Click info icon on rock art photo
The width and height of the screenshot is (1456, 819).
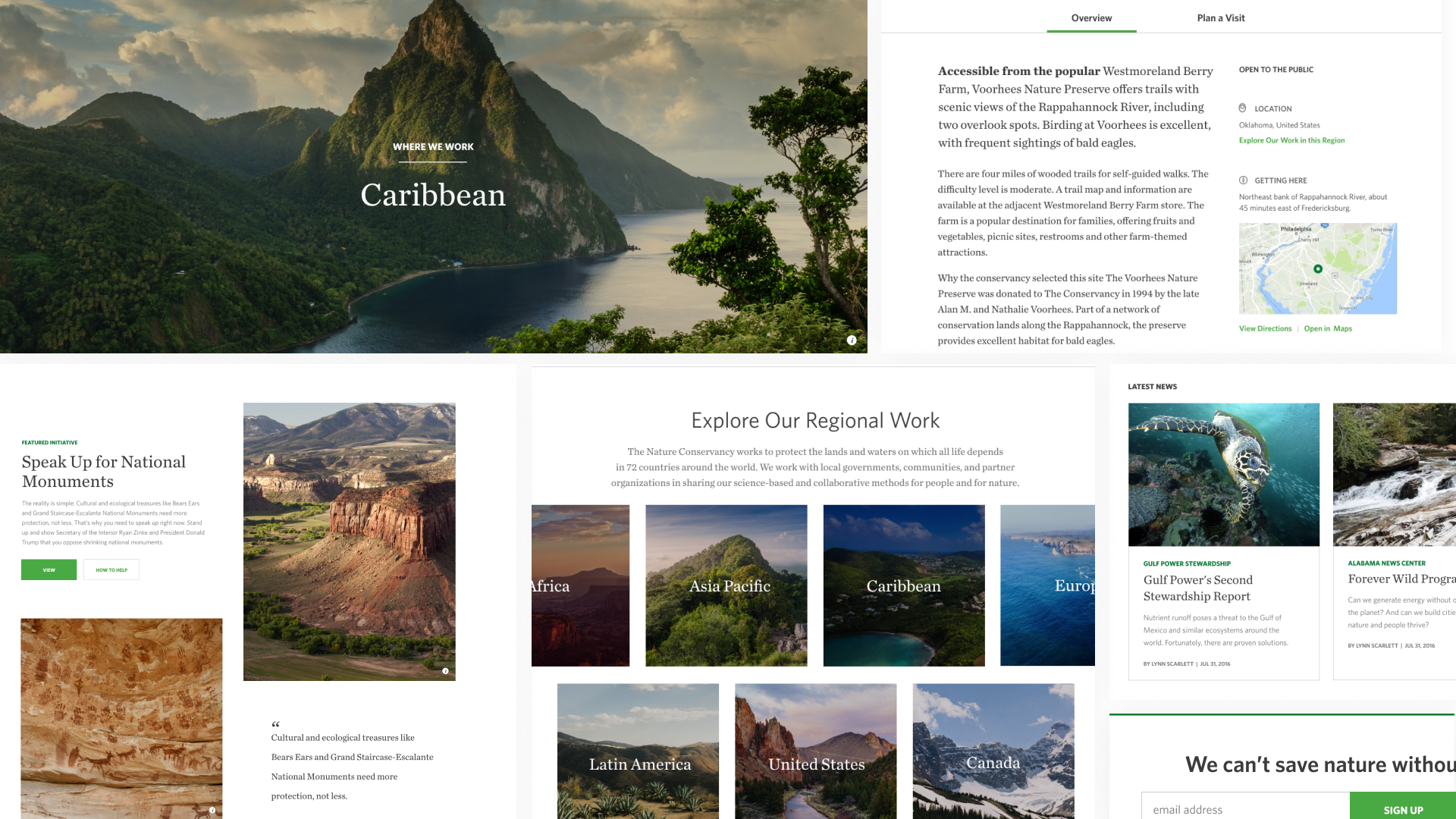pyautogui.click(x=212, y=810)
